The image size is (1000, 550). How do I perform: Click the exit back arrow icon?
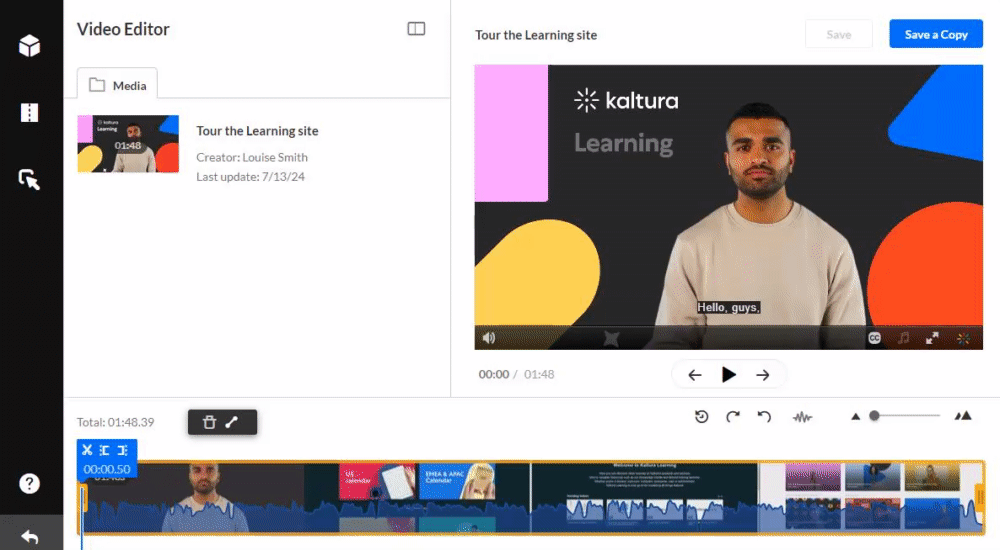[x=30, y=537]
